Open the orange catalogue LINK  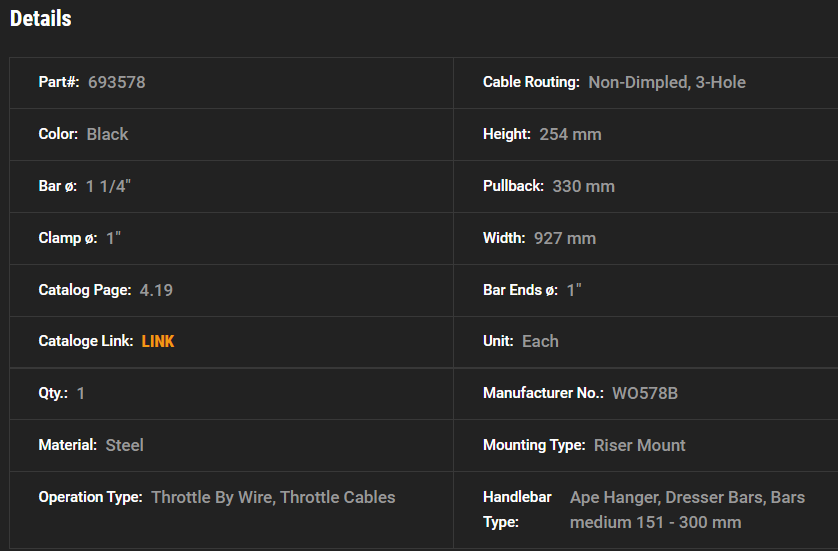point(158,341)
